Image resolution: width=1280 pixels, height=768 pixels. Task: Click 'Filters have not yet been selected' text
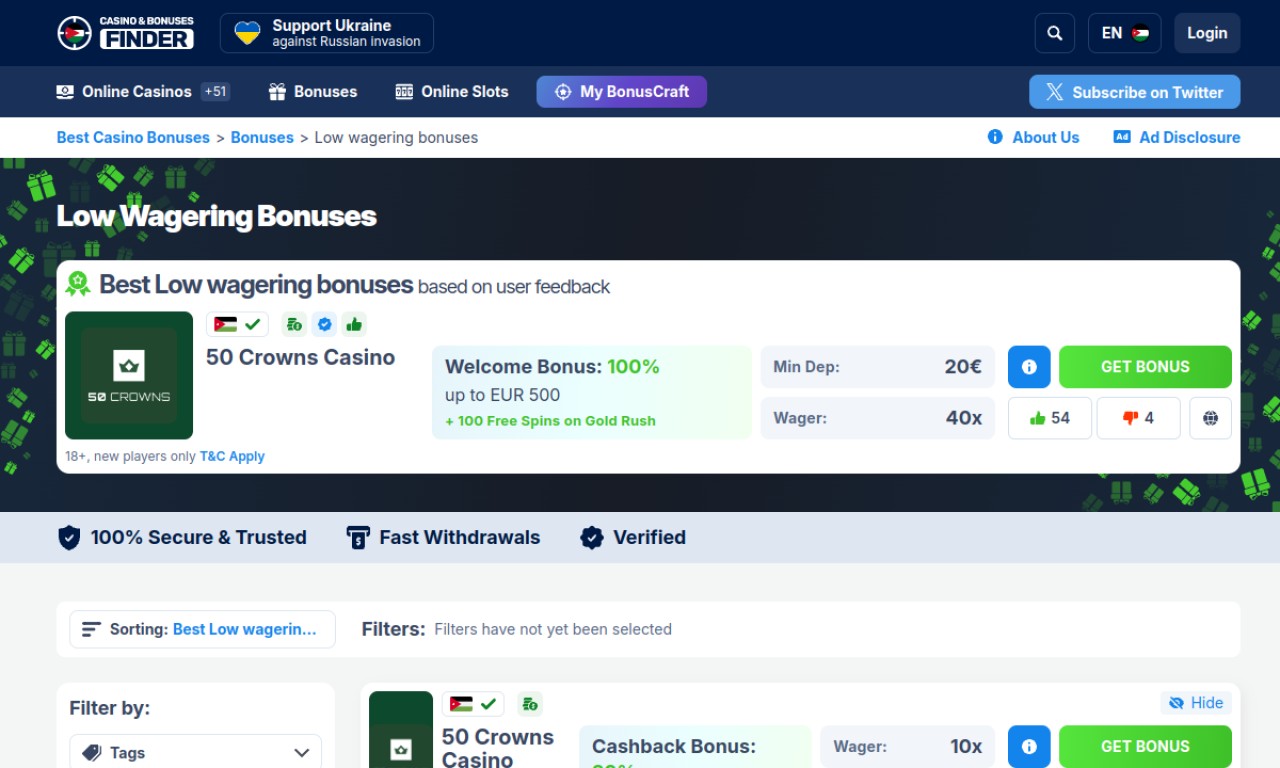coord(553,629)
